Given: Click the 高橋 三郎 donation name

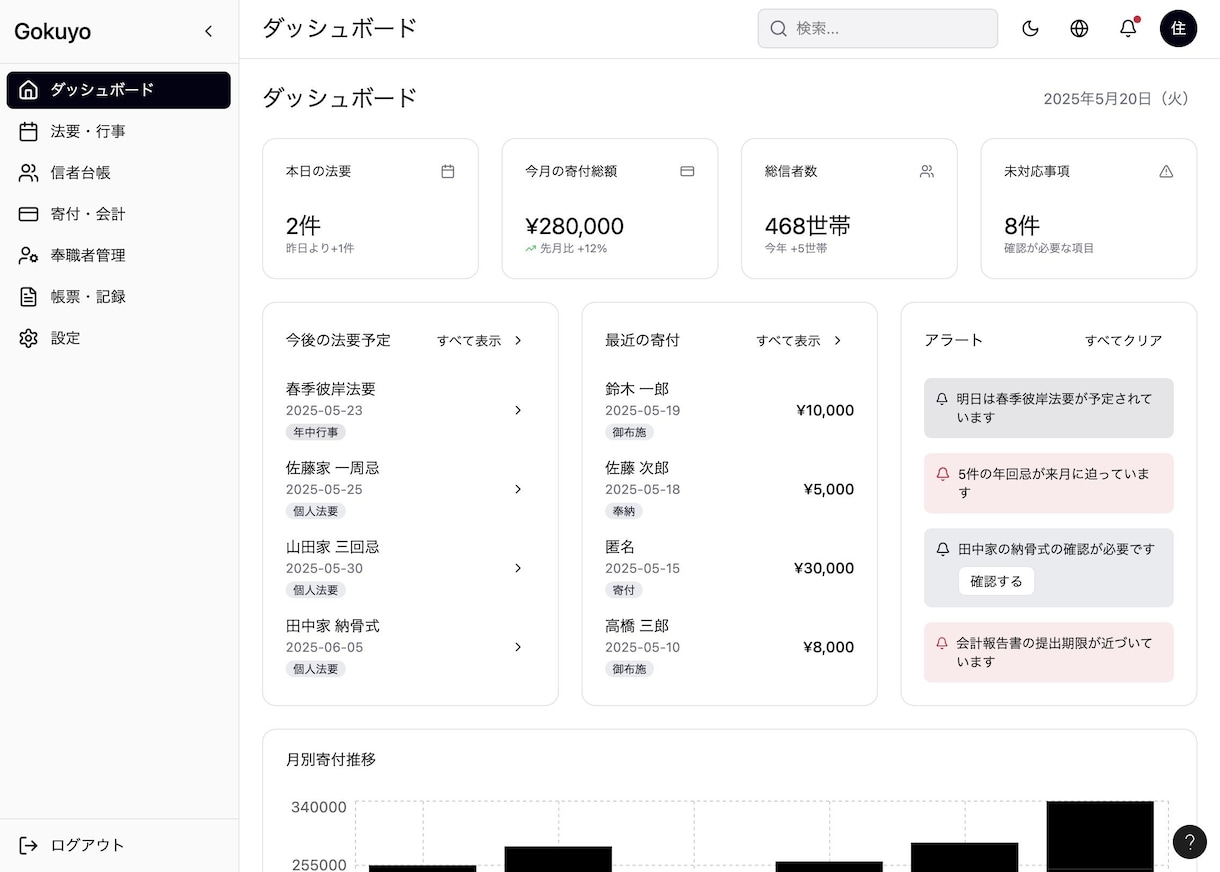Looking at the screenshot, I should tap(637, 626).
